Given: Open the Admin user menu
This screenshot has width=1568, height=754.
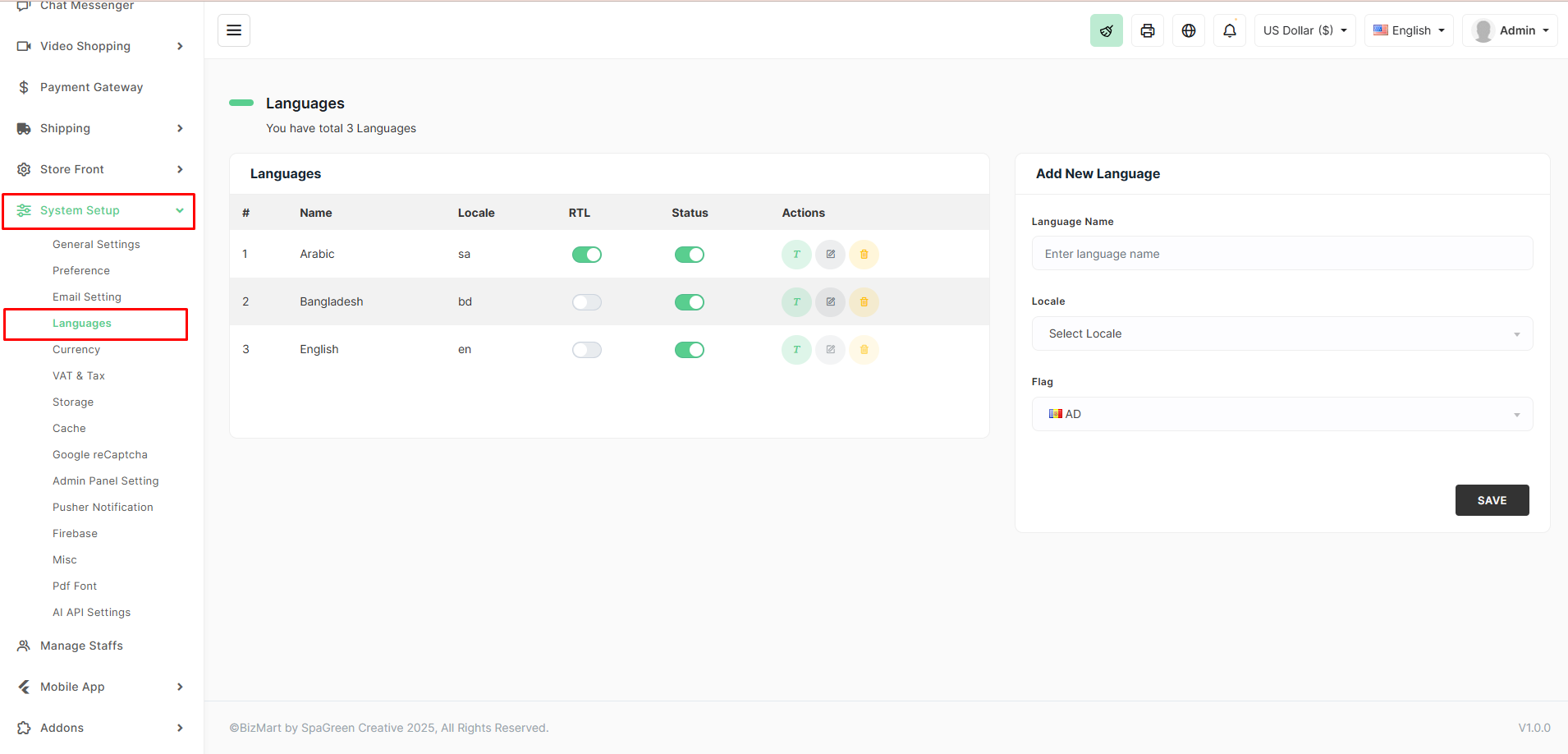Looking at the screenshot, I should click(x=1511, y=30).
